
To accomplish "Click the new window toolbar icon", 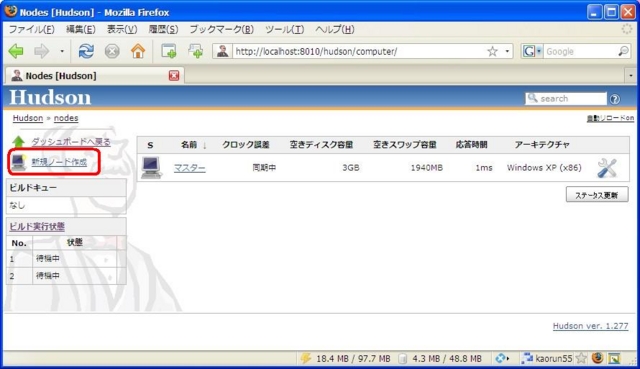I will pyautogui.click(x=196, y=51).
